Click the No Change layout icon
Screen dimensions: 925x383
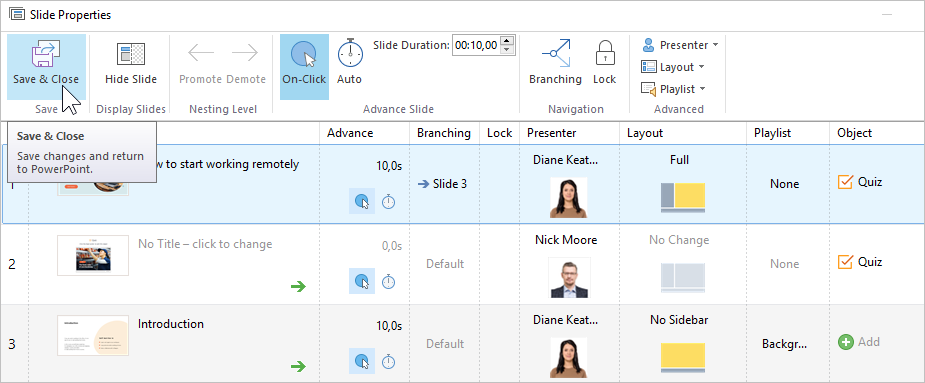point(683,278)
